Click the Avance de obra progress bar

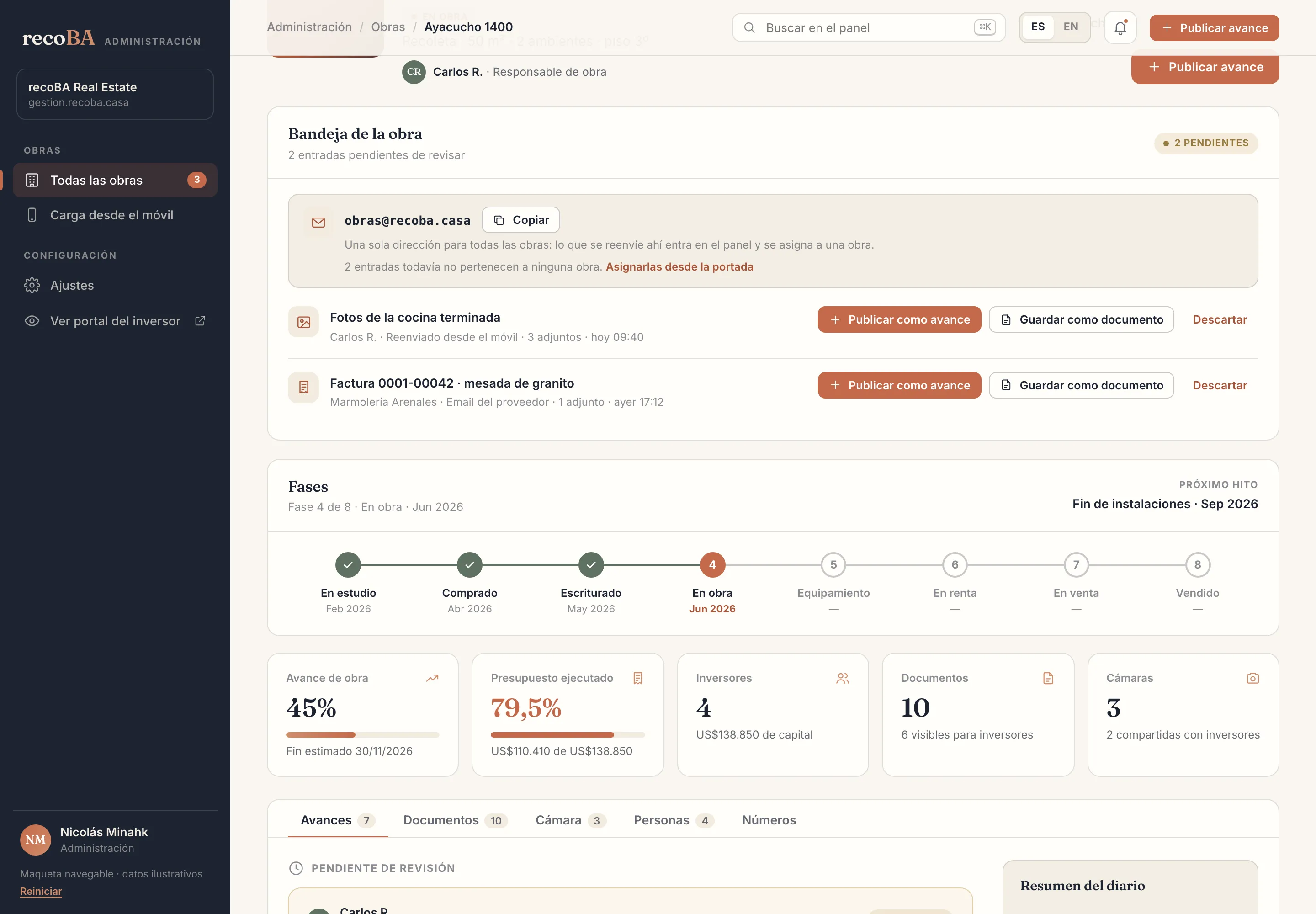pos(362,735)
